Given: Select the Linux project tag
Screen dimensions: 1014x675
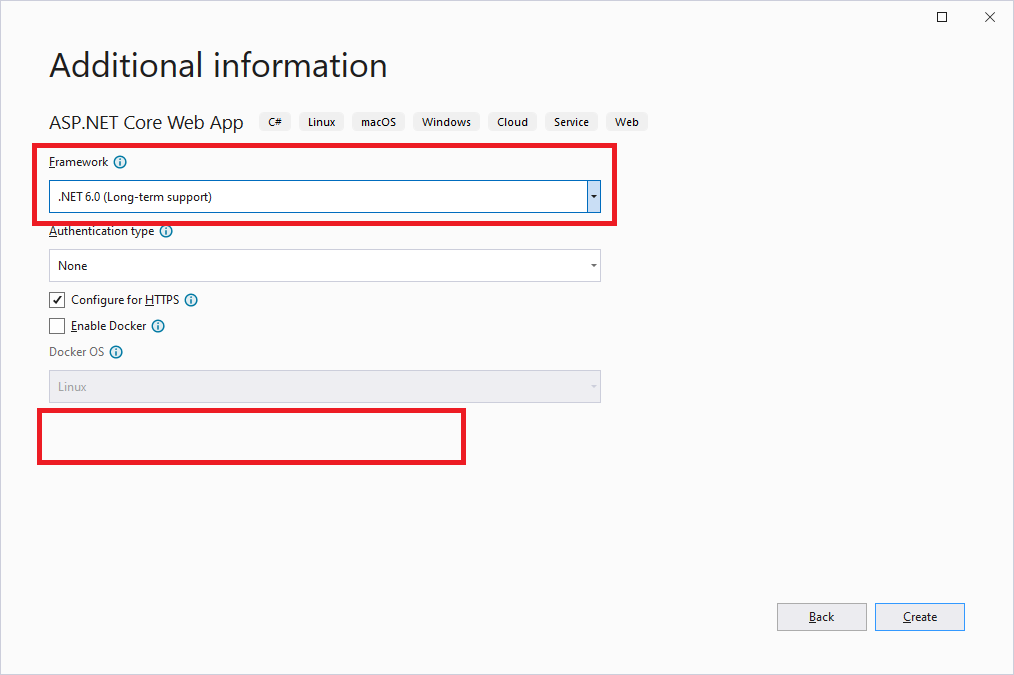Looking at the screenshot, I should (x=320, y=121).
